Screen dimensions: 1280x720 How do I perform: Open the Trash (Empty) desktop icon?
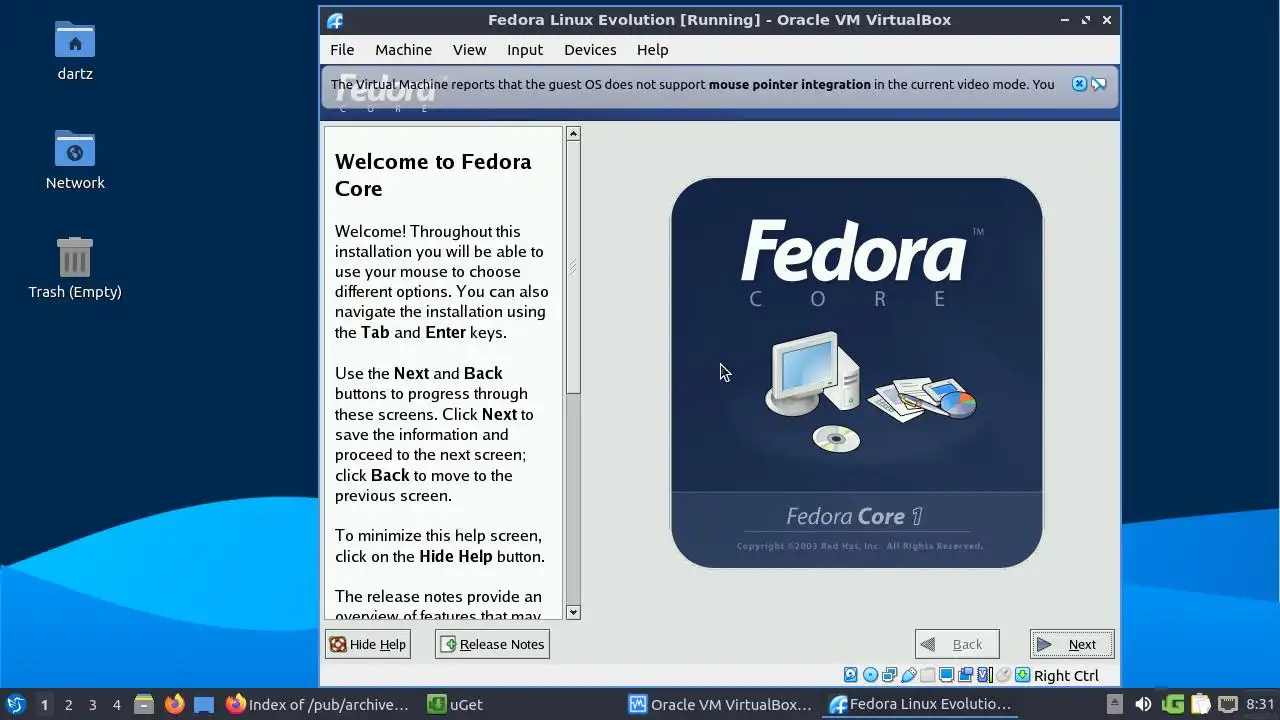click(x=75, y=268)
